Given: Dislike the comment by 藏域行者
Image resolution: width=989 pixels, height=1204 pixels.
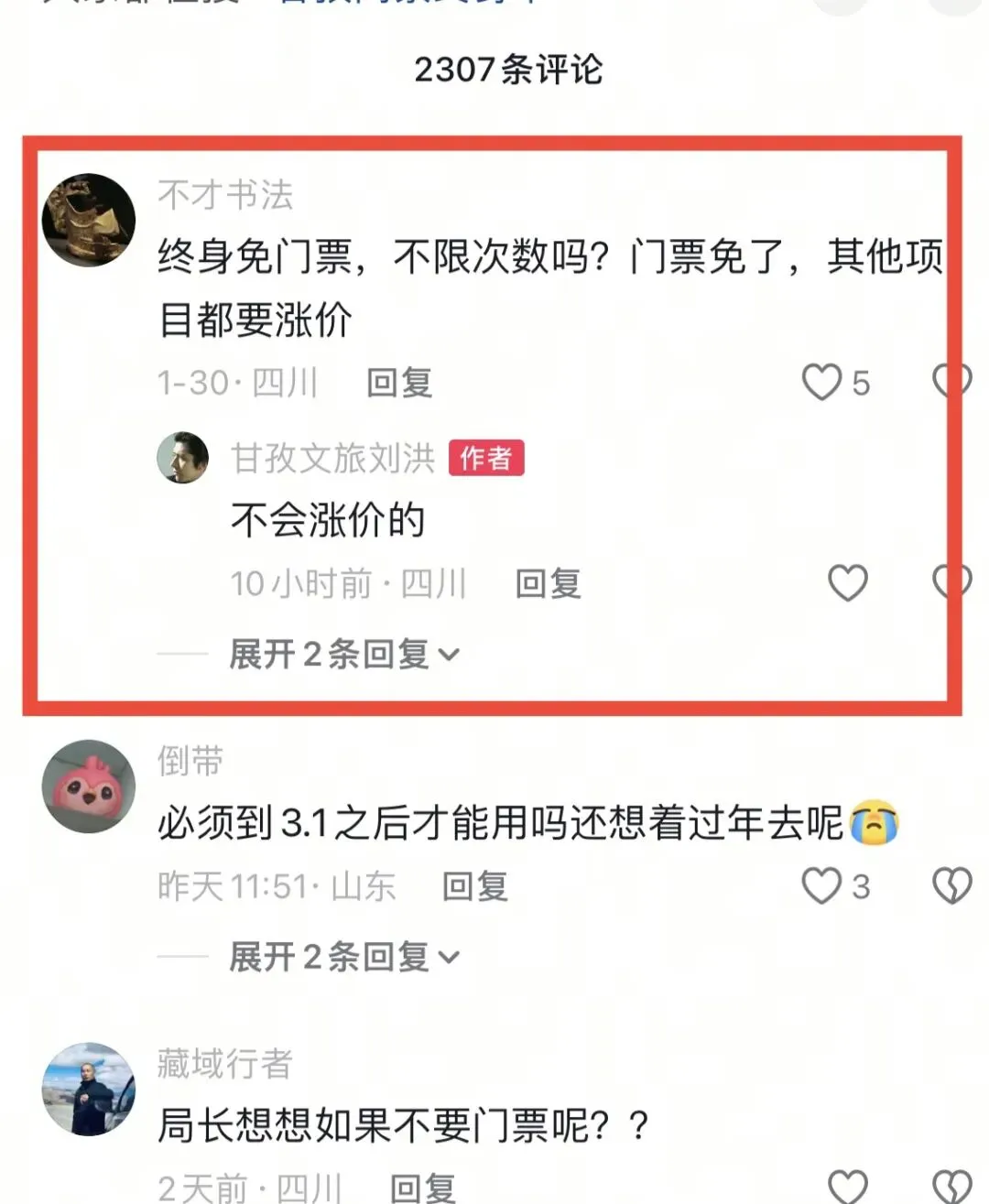Looking at the screenshot, I should [951, 1186].
